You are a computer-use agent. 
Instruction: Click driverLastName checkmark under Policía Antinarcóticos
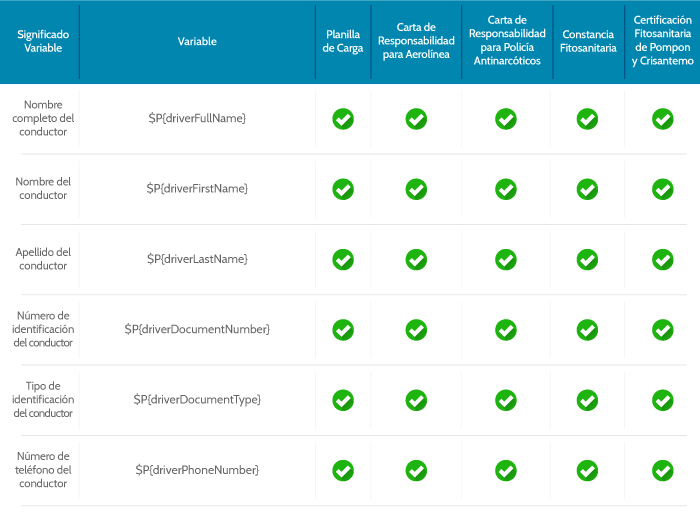pyautogui.click(x=506, y=259)
